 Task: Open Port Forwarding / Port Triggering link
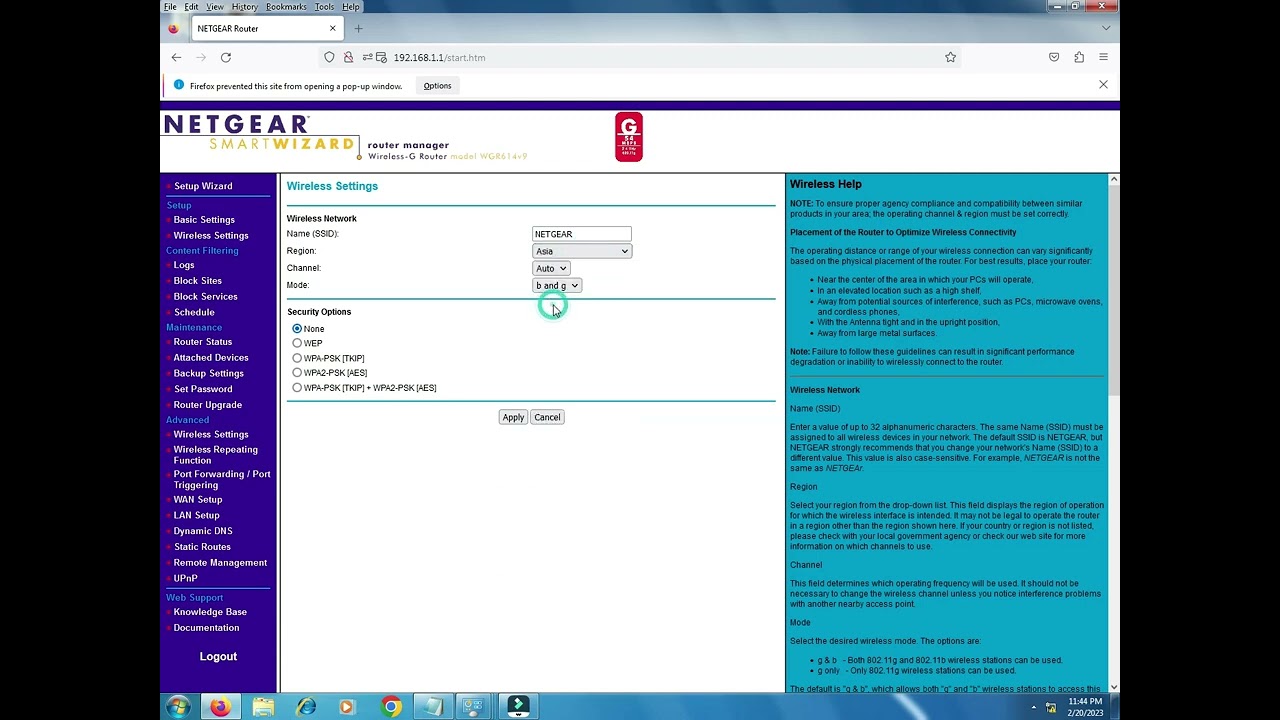click(x=222, y=480)
